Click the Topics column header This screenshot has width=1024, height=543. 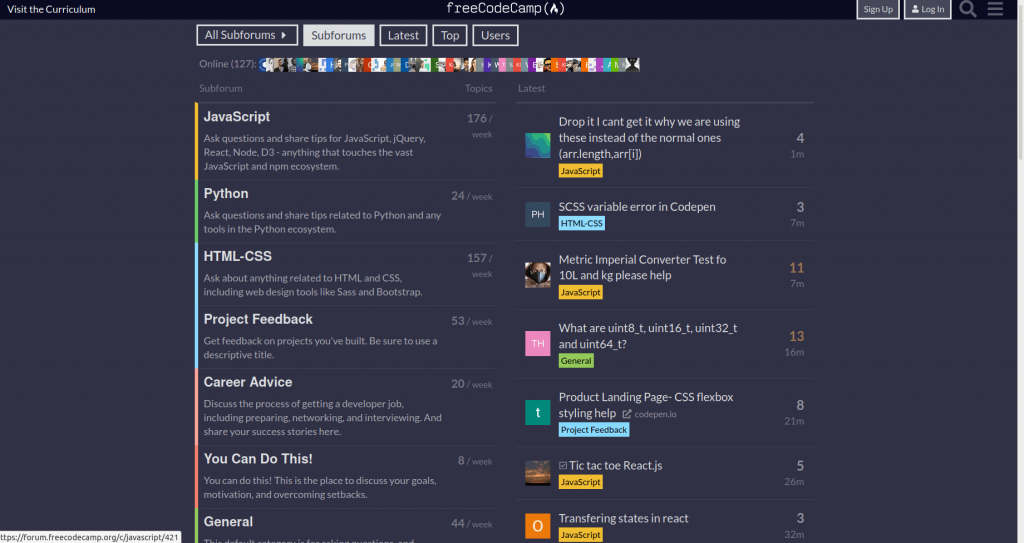click(479, 88)
